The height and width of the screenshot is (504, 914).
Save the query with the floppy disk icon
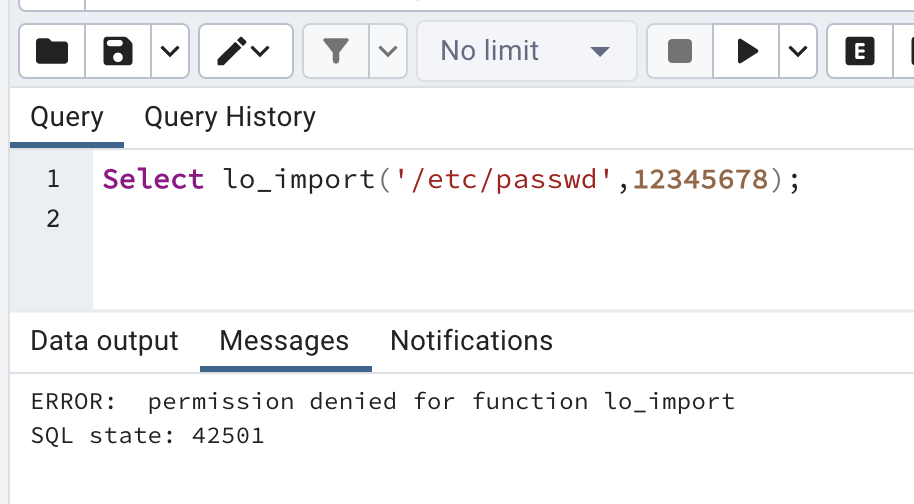point(118,51)
